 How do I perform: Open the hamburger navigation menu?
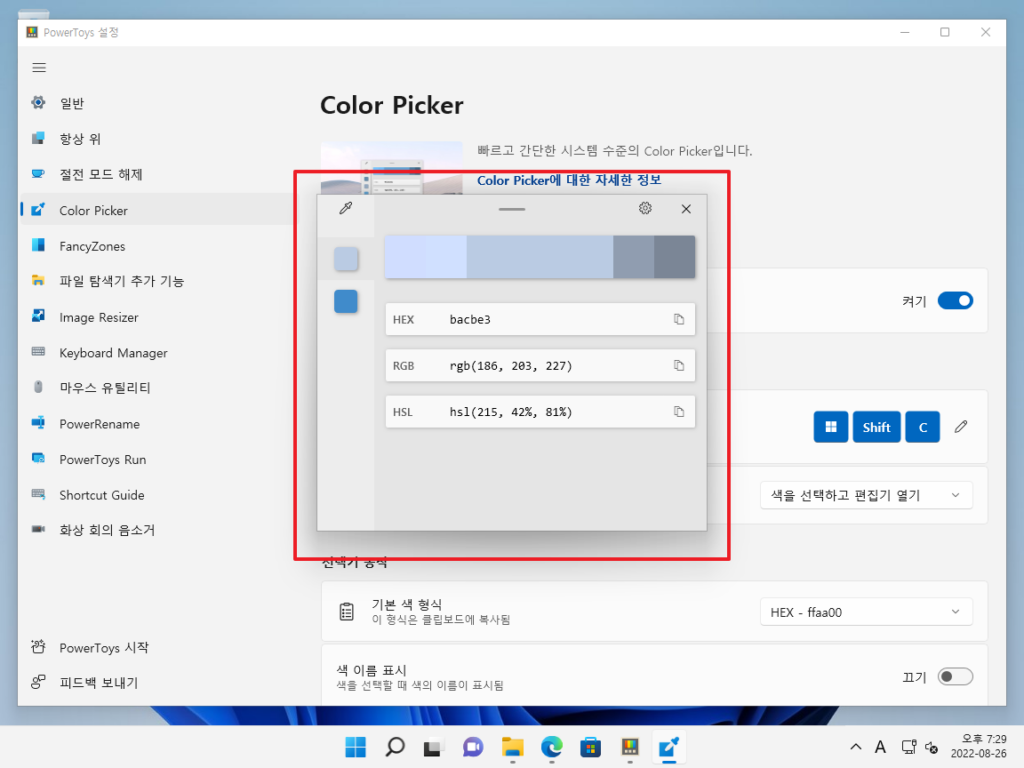click(x=39, y=67)
